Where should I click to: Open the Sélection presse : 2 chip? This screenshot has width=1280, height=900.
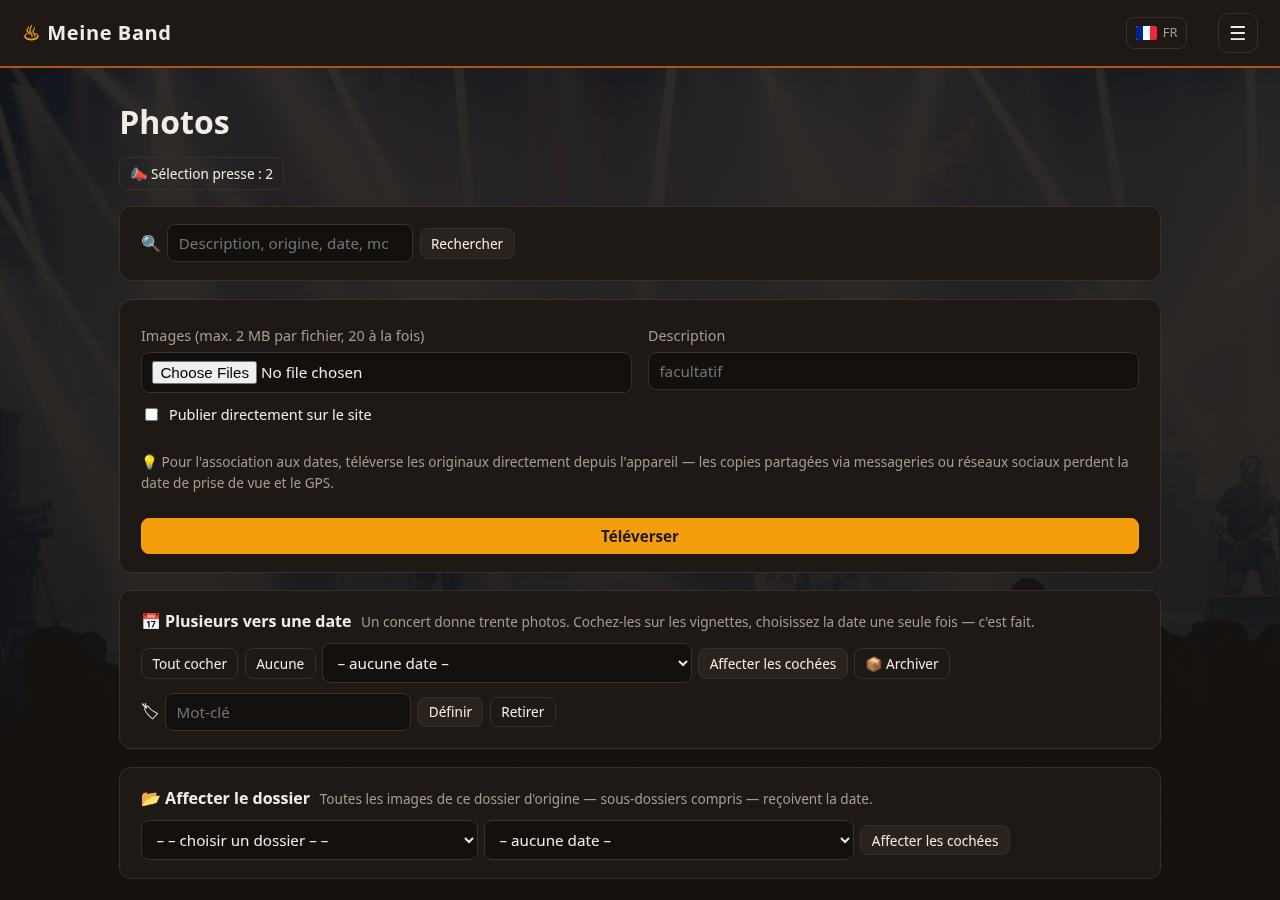point(201,174)
